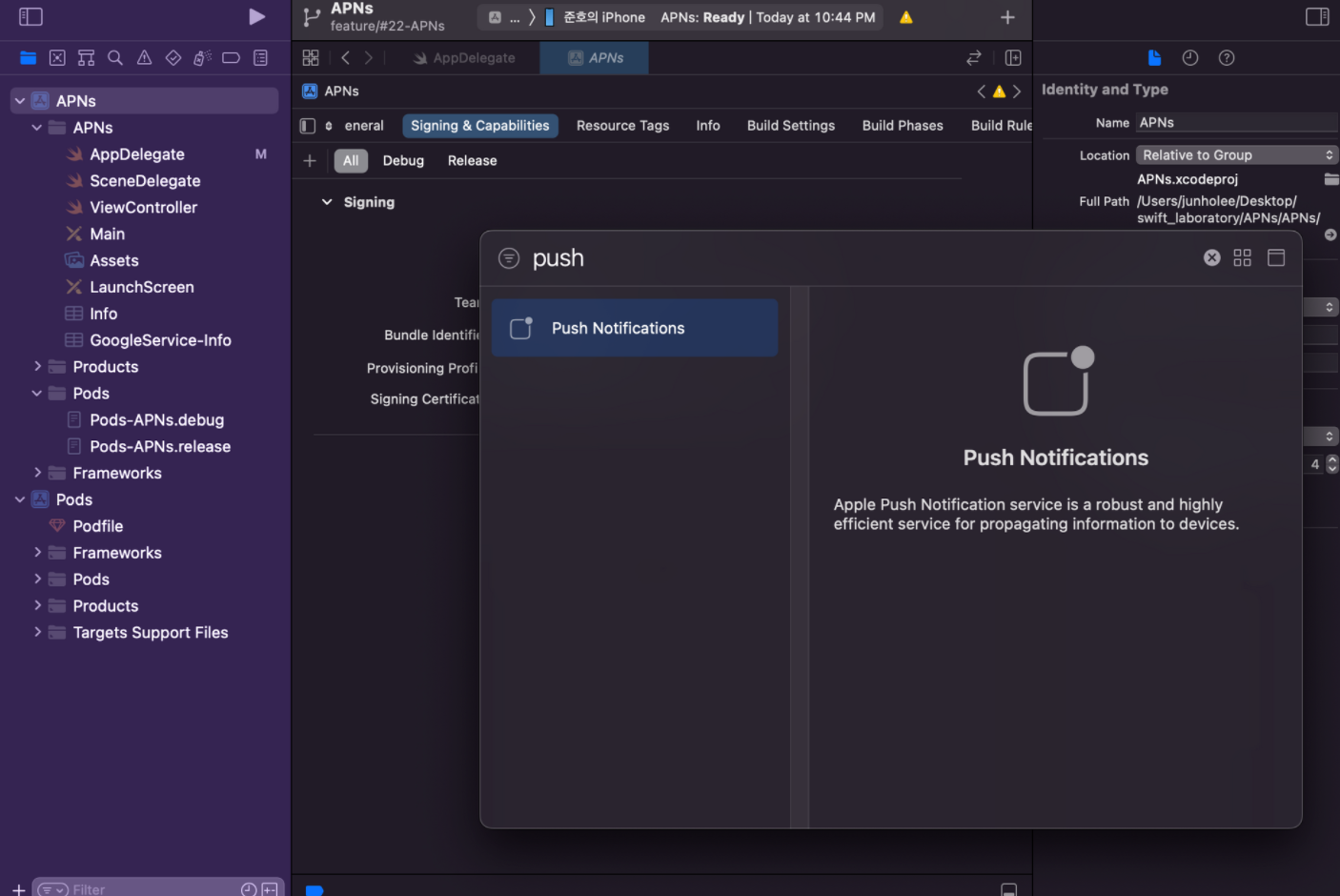Expand Targets Support Files group

(37, 632)
